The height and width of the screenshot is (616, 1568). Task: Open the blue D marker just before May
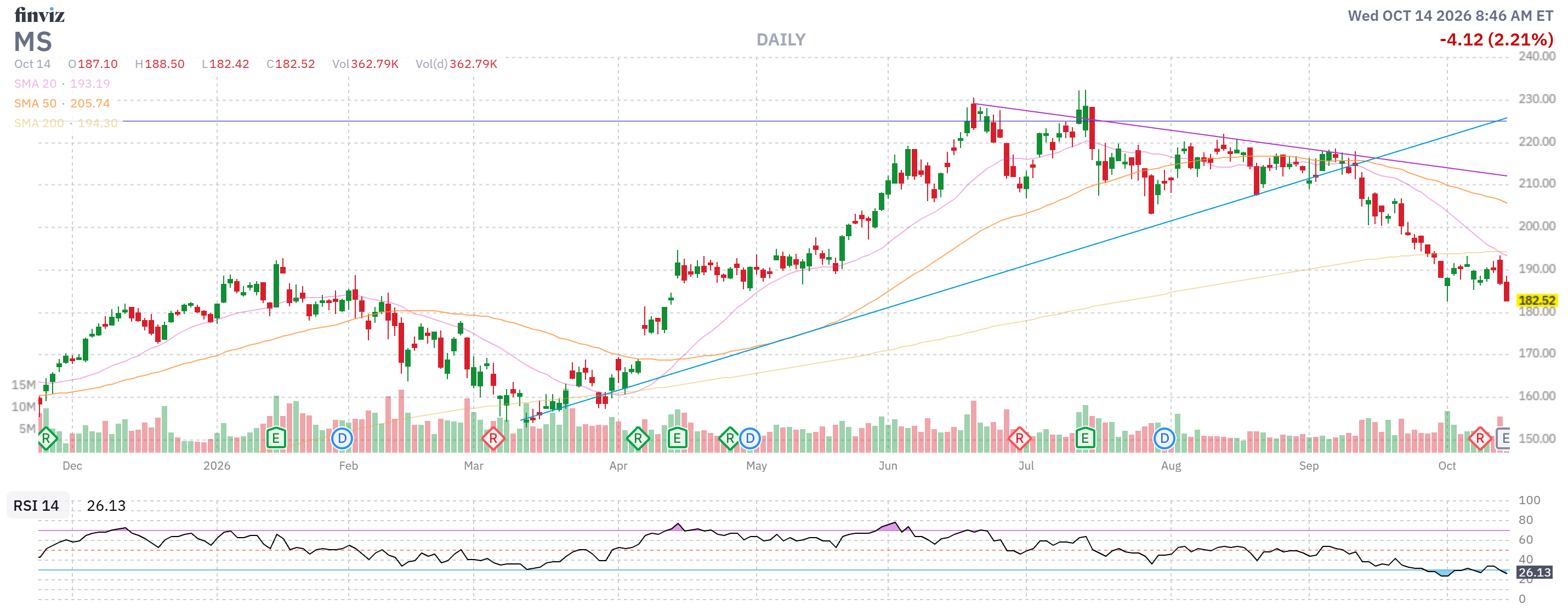point(750,438)
